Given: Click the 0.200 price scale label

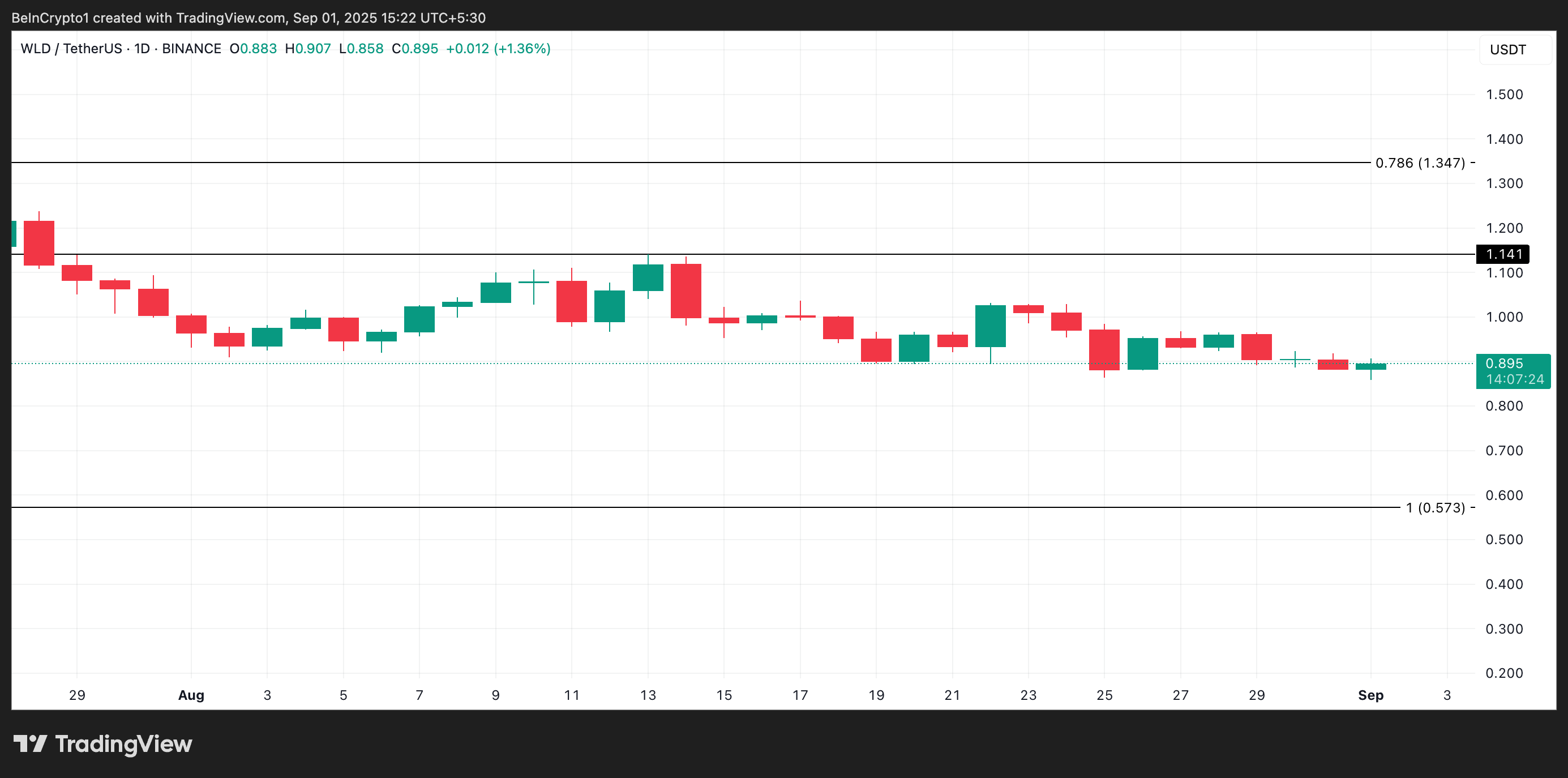Looking at the screenshot, I should click(1503, 673).
